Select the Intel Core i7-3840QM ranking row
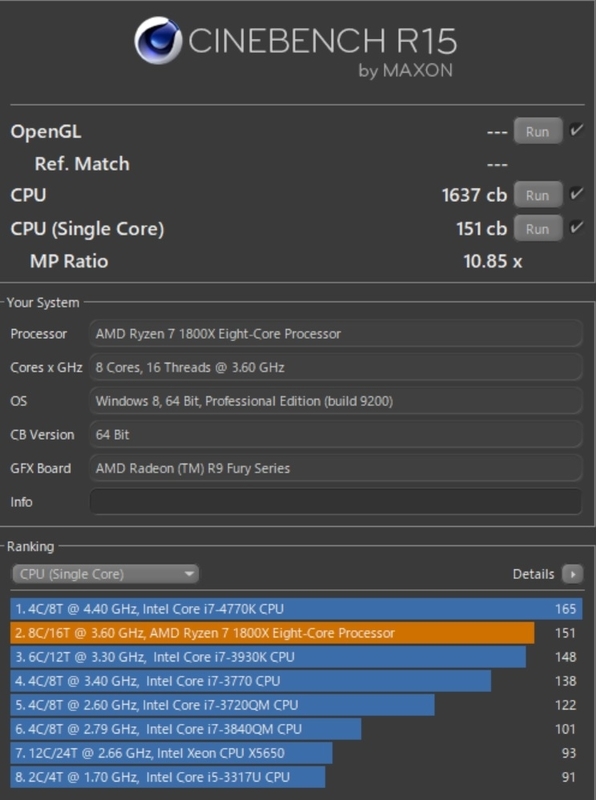This screenshot has height=800, width=596. tap(296, 729)
